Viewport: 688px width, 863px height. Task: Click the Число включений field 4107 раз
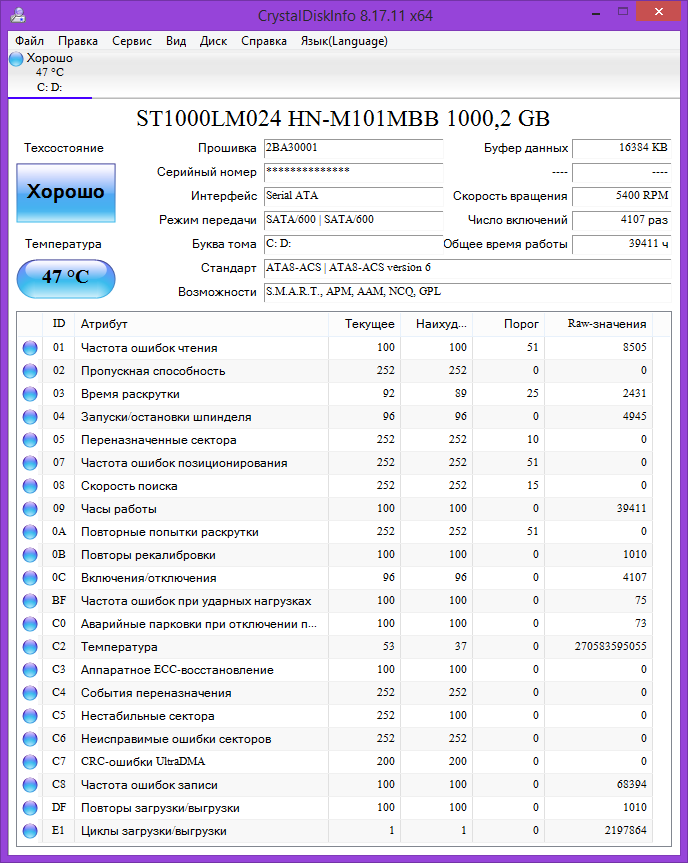coord(621,220)
